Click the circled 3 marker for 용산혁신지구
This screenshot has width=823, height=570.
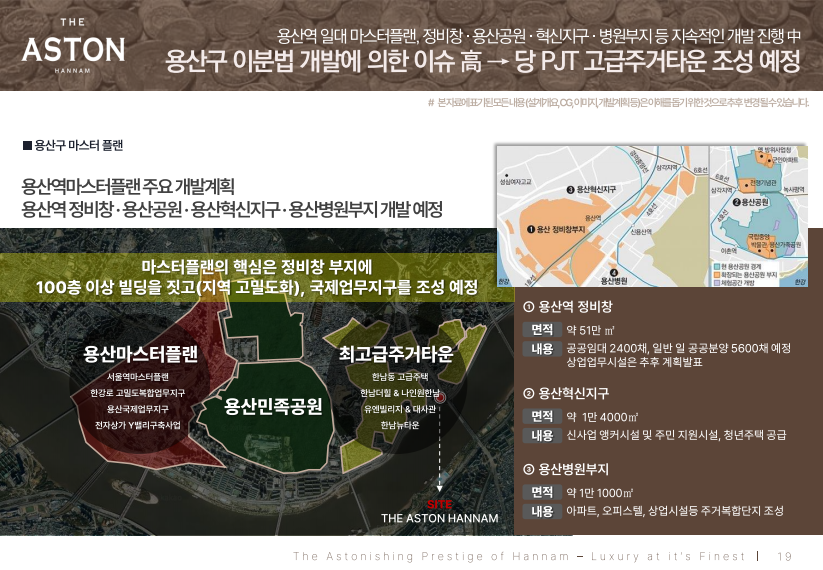click(570, 188)
